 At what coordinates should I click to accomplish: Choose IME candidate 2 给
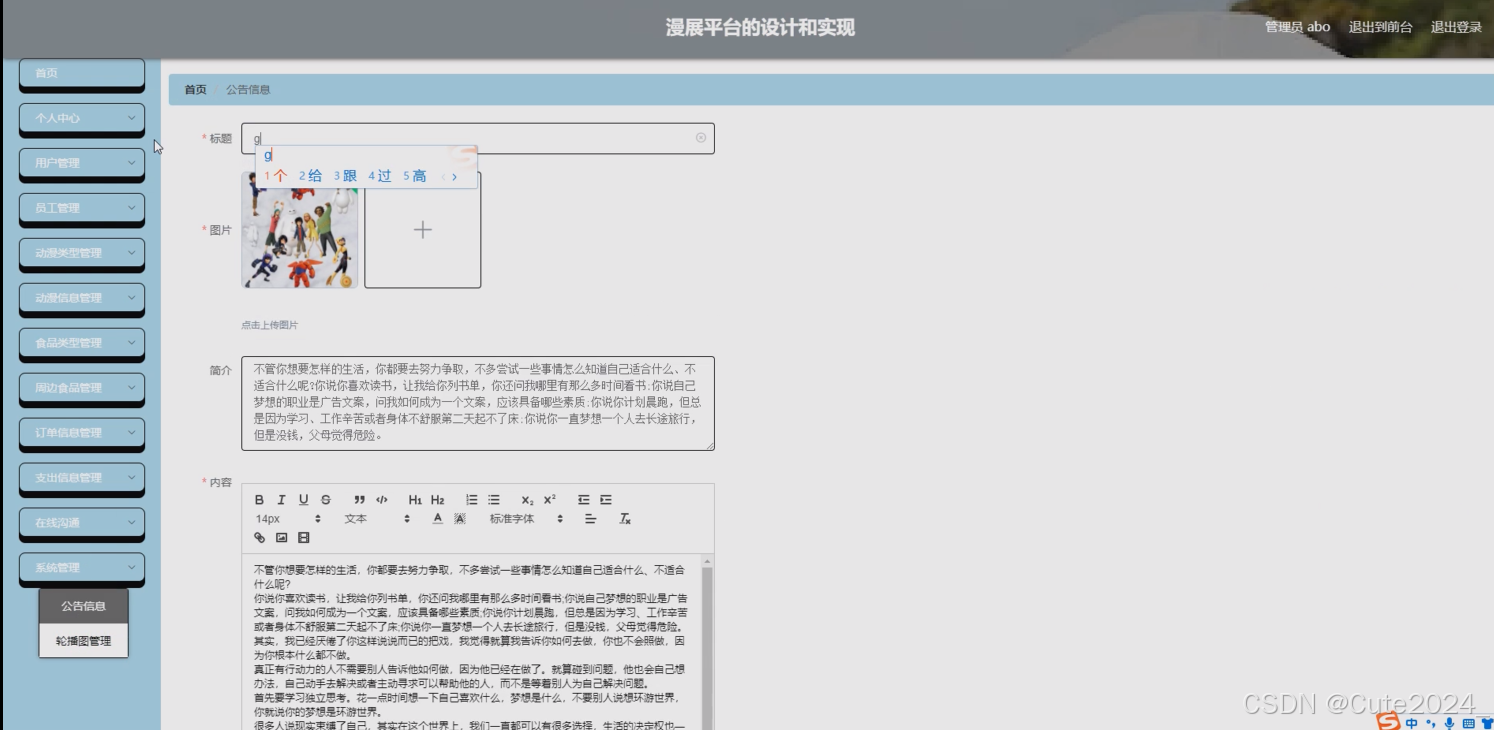click(310, 176)
